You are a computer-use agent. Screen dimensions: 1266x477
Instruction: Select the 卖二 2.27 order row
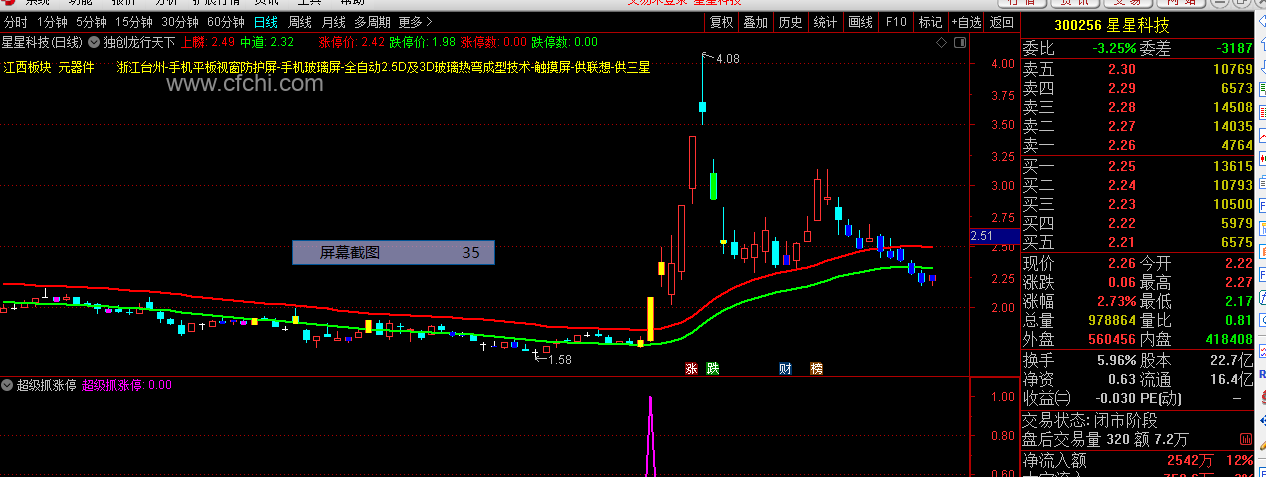click(1138, 126)
